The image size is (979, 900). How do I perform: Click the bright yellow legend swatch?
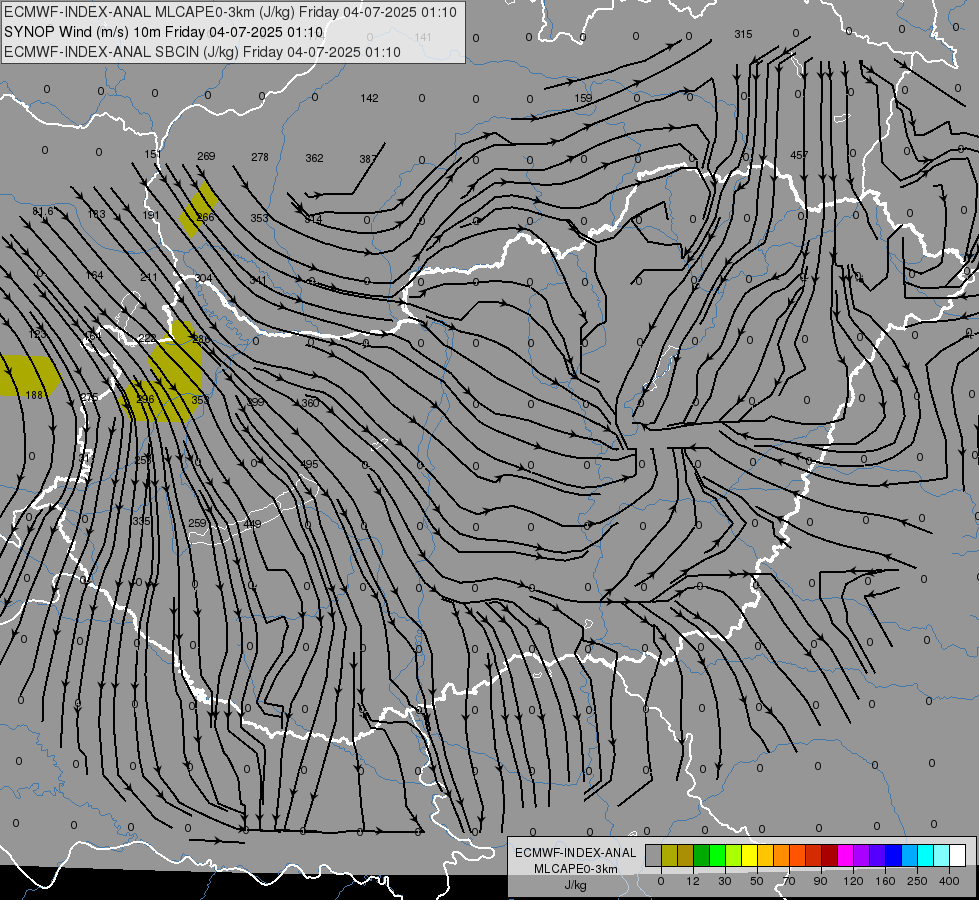click(x=750, y=855)
